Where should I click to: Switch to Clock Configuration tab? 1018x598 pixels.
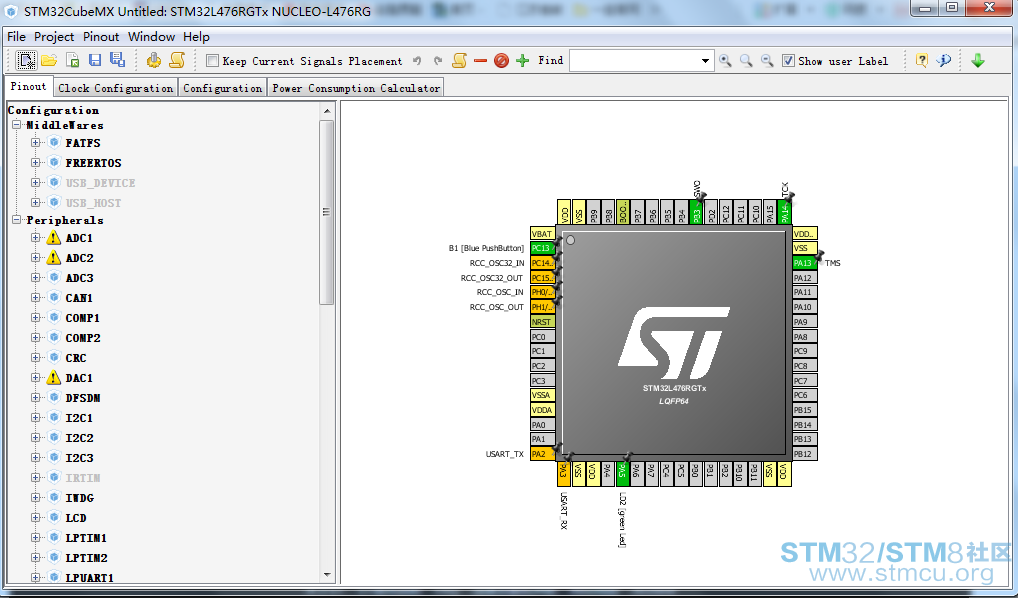pos(116,88)
